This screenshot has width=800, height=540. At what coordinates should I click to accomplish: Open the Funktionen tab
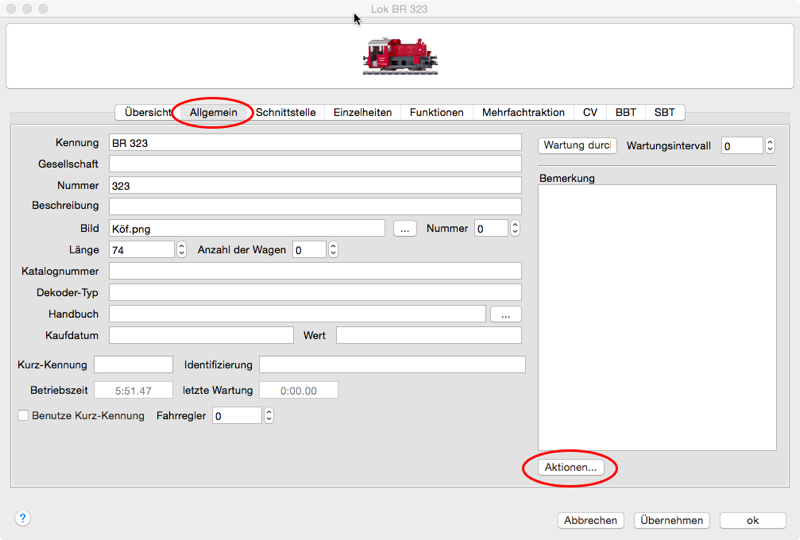click(x=434, y=112)
